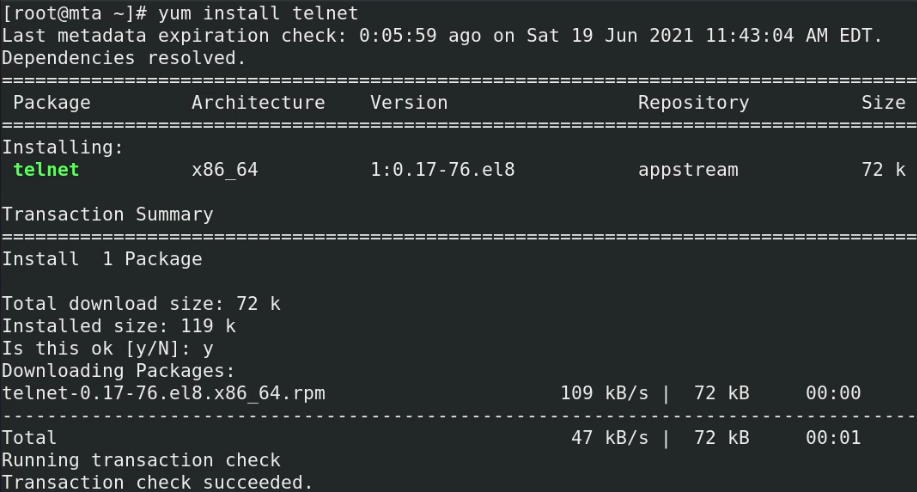The height and width of the screenshot is (492, 917).
Task: Click the green telnet package name
Action: pos(46,170)
